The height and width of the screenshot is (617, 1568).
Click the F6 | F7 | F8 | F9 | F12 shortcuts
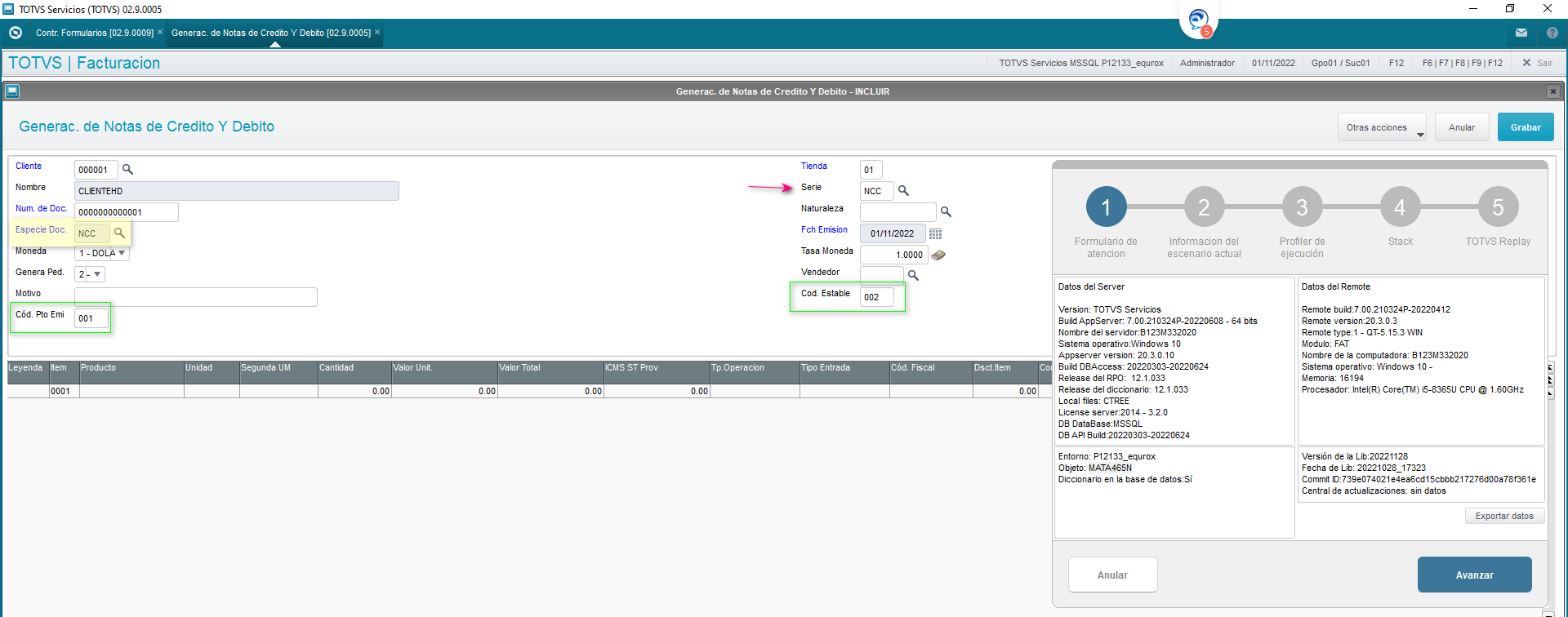coord(1462,63)
